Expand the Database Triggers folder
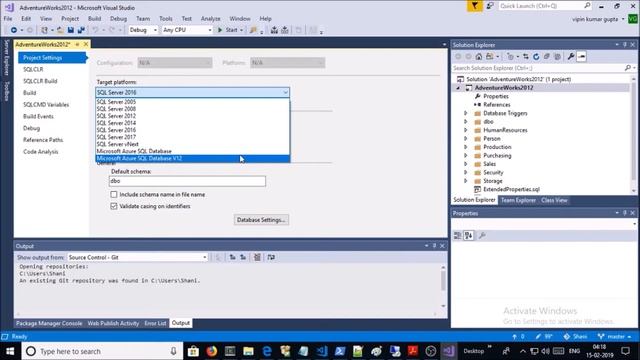 466,113
